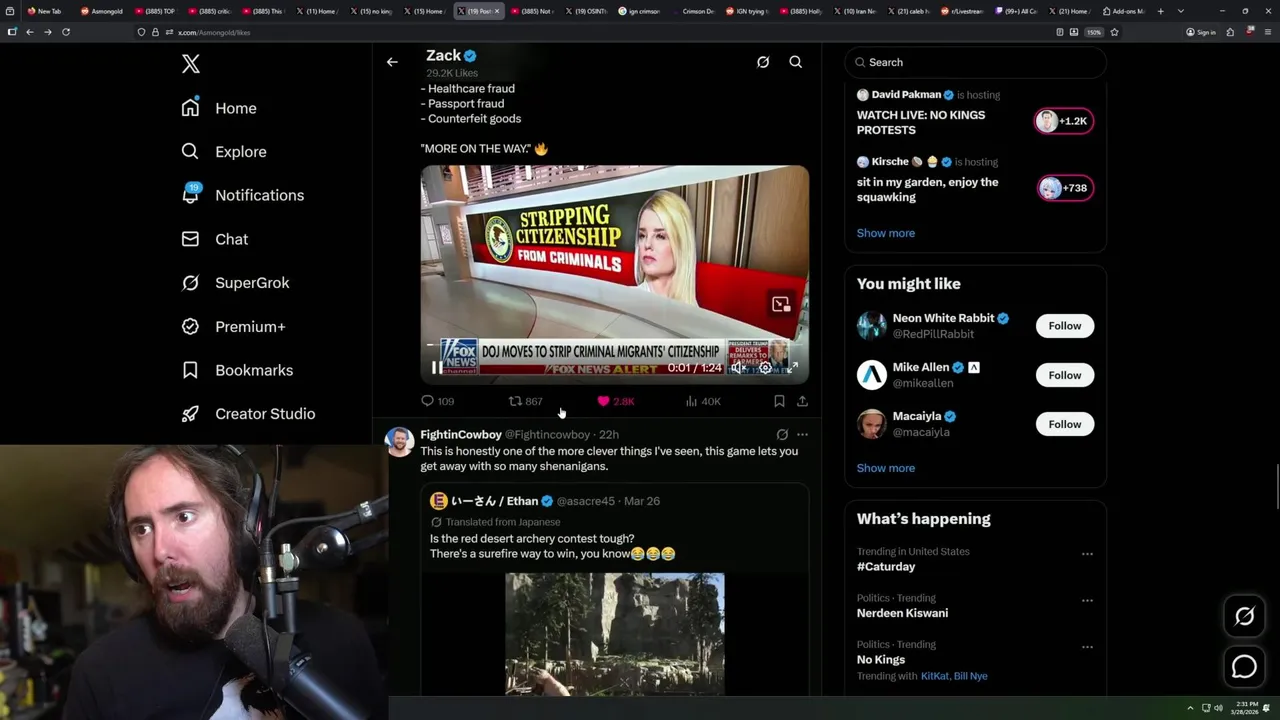Click the X logo in the sidebar
The image size is (1280, 720).
point(191,65)
